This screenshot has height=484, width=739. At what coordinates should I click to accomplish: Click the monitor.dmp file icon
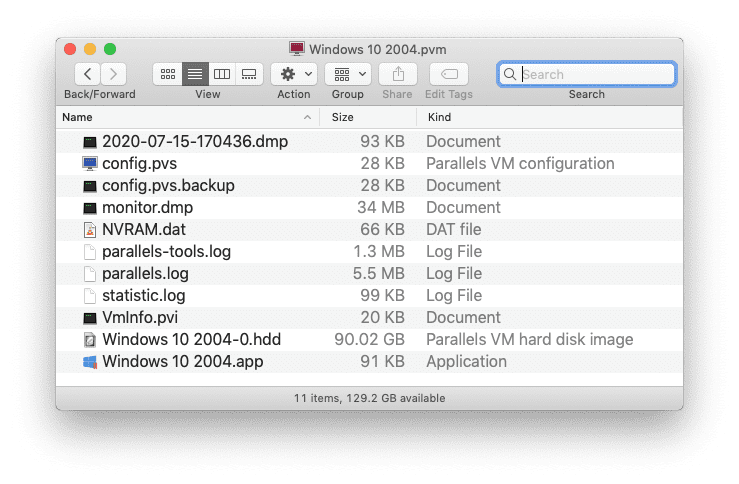(90, 208)
